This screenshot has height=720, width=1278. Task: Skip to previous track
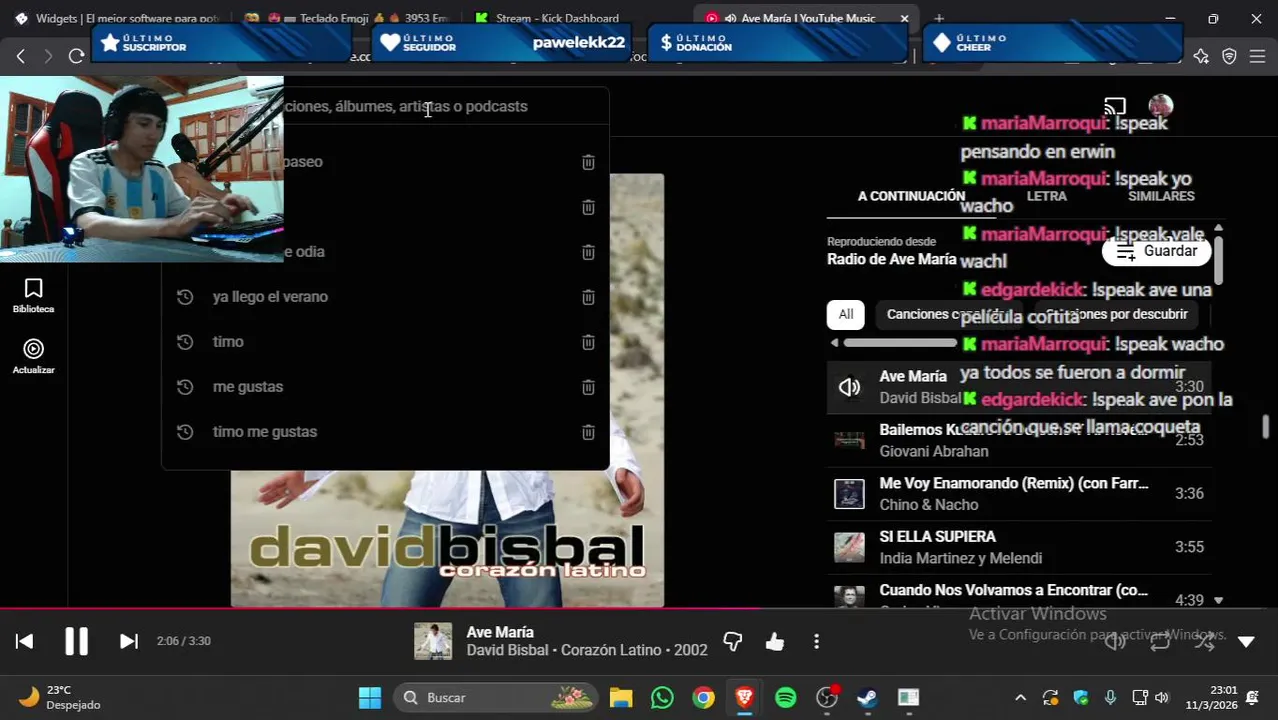24,642
